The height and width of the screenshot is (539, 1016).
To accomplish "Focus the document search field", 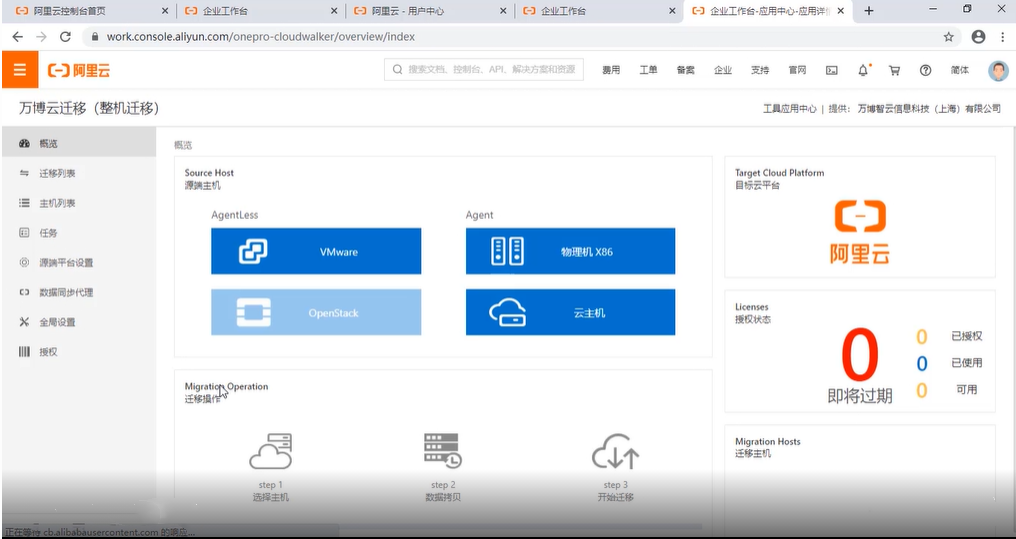I will (484, 70).
